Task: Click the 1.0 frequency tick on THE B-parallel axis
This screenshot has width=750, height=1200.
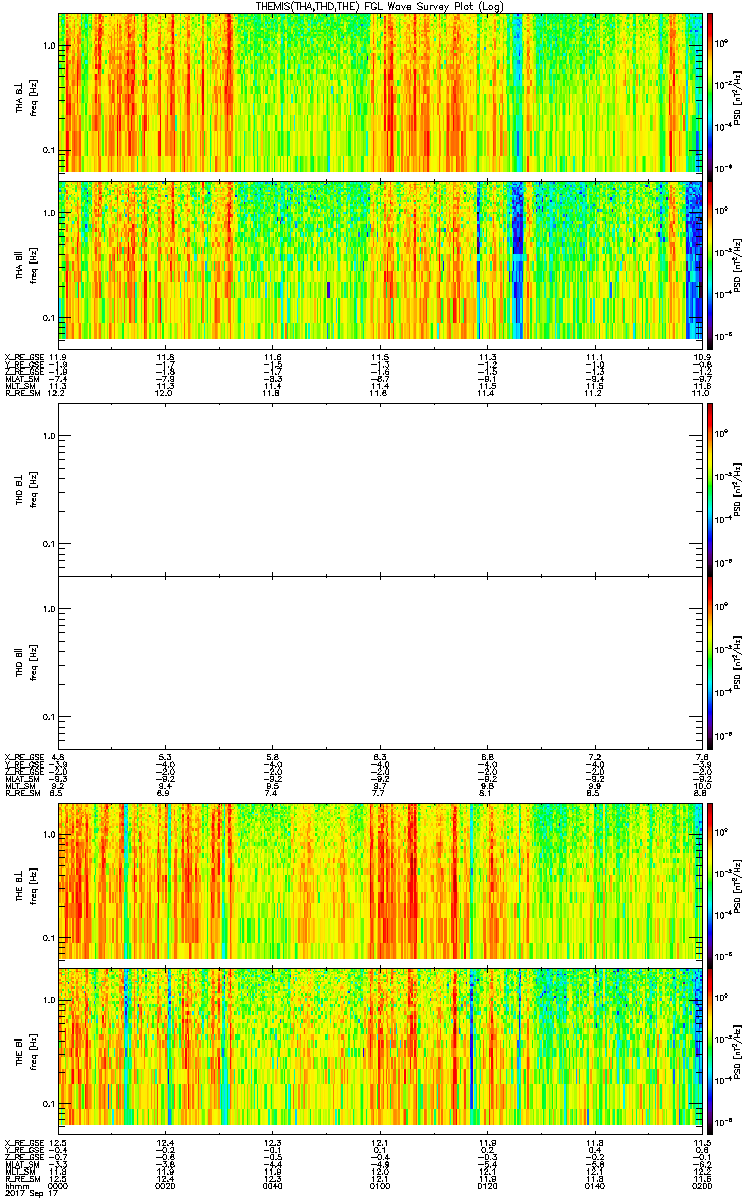Action: [49, 1000]
